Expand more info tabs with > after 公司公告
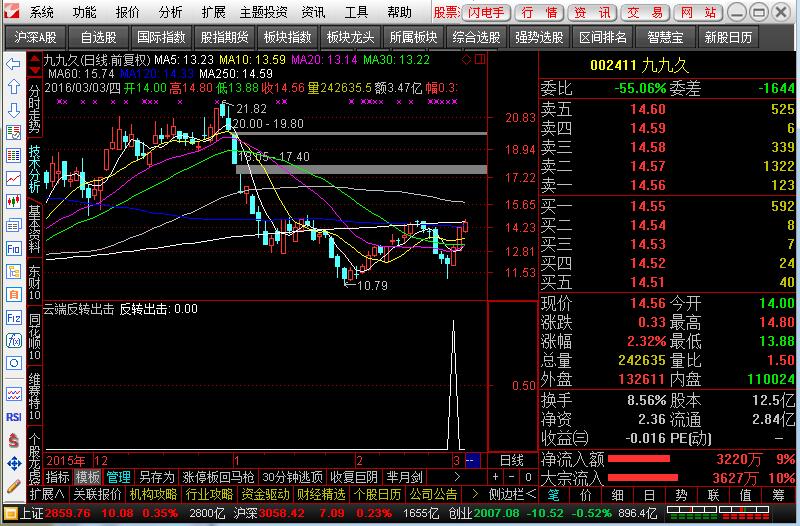The width and height of the screenshot is (800, 526). [474, 494]
